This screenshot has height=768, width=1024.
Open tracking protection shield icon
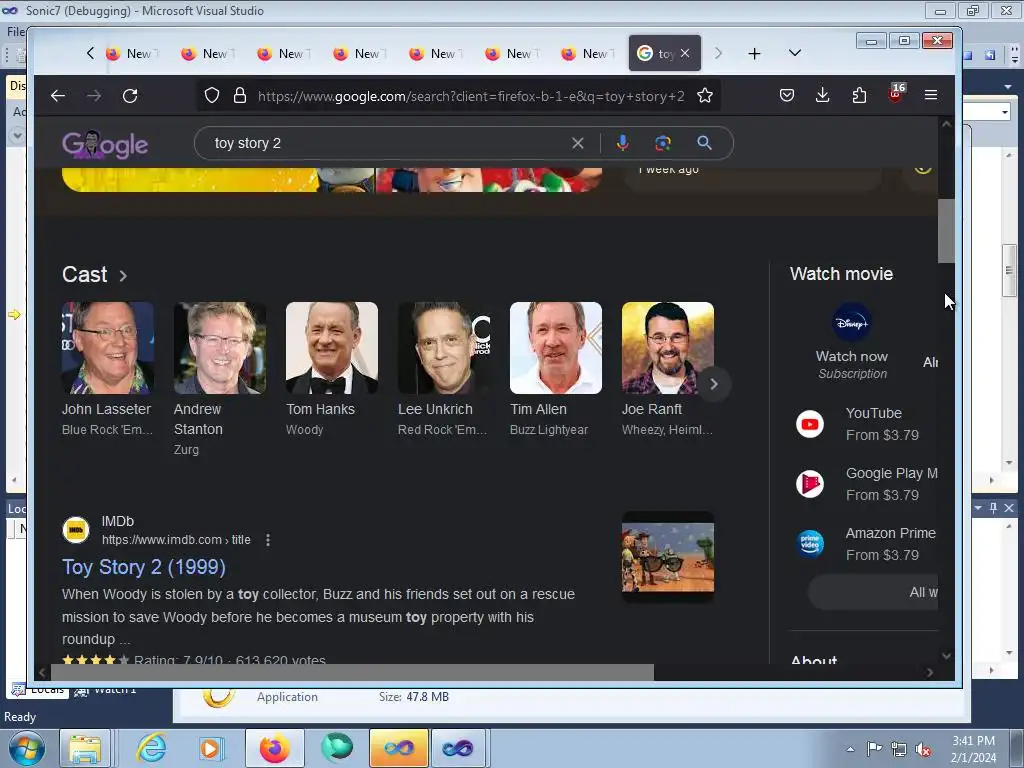[x=212, y=95]
